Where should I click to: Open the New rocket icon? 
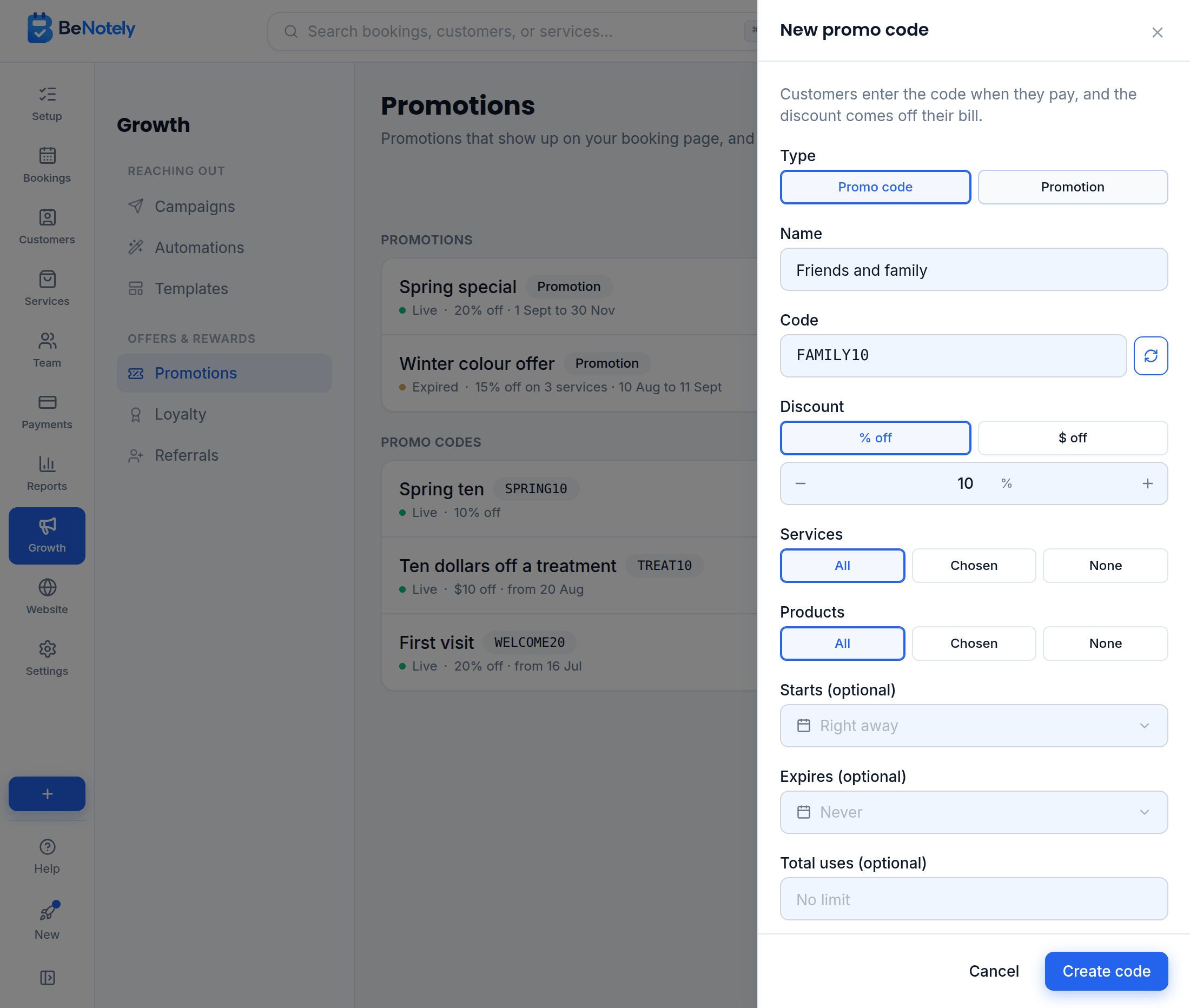(47, 912)
